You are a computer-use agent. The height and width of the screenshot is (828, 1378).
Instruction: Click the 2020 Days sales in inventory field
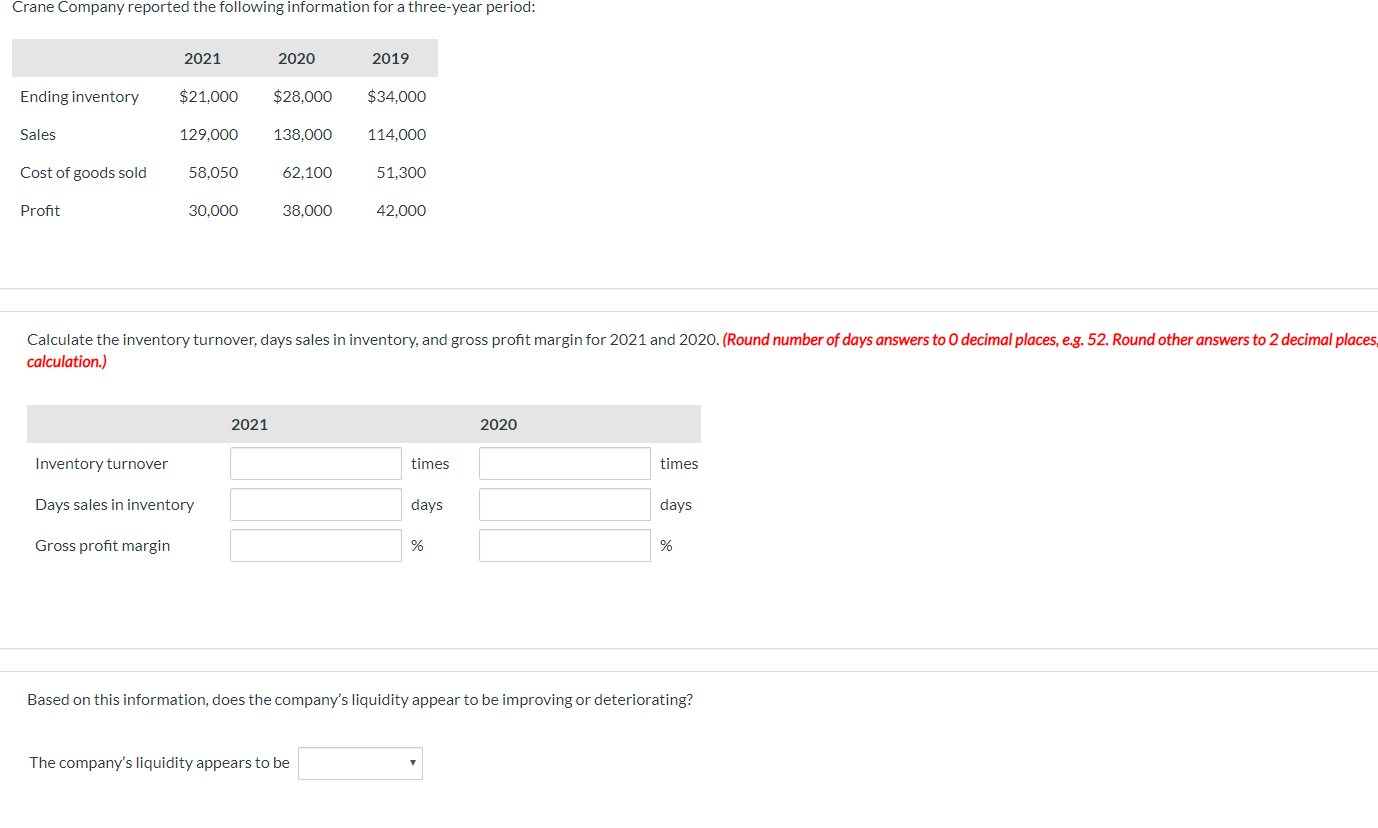[565, 505]
